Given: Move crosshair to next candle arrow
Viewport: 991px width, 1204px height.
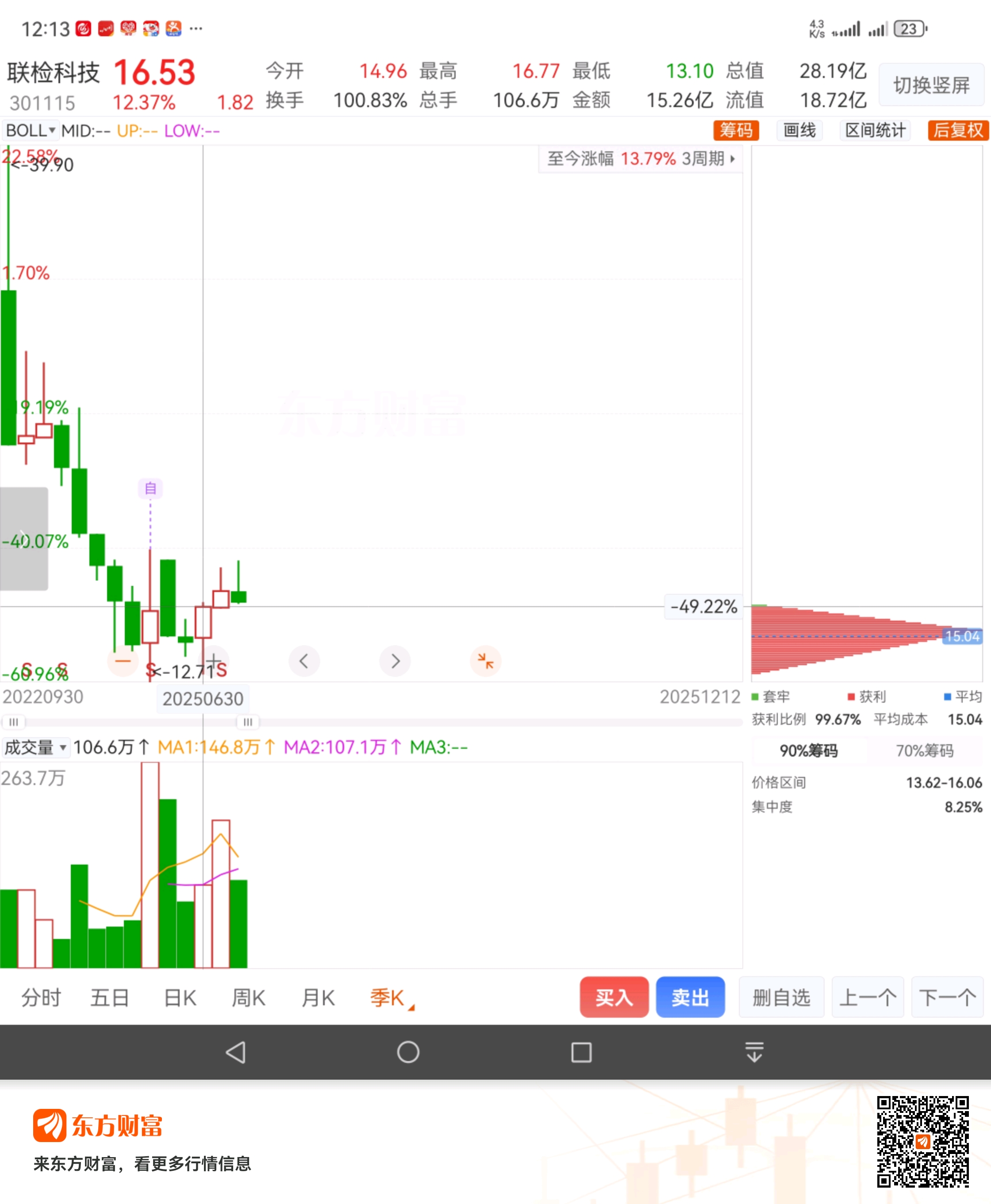Looking at the screenshot, I should coord(395,661).
